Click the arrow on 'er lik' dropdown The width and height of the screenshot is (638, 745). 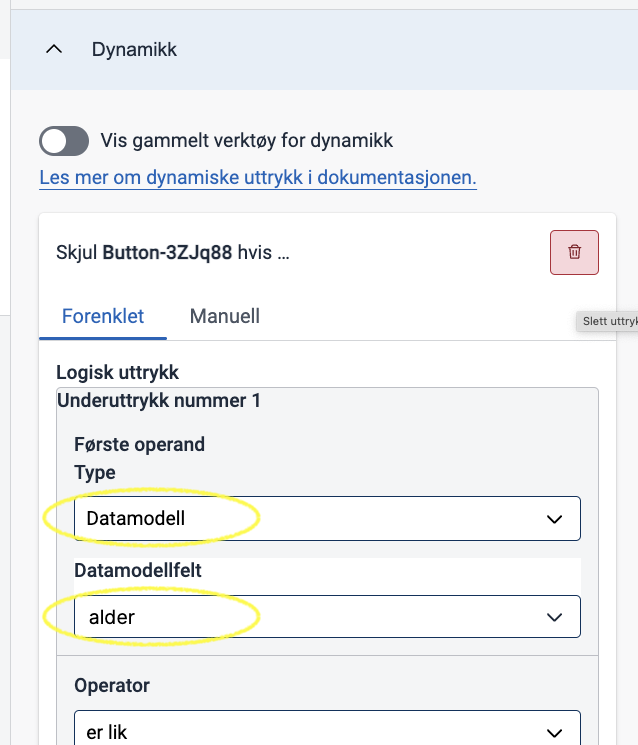tap(554, 733)
